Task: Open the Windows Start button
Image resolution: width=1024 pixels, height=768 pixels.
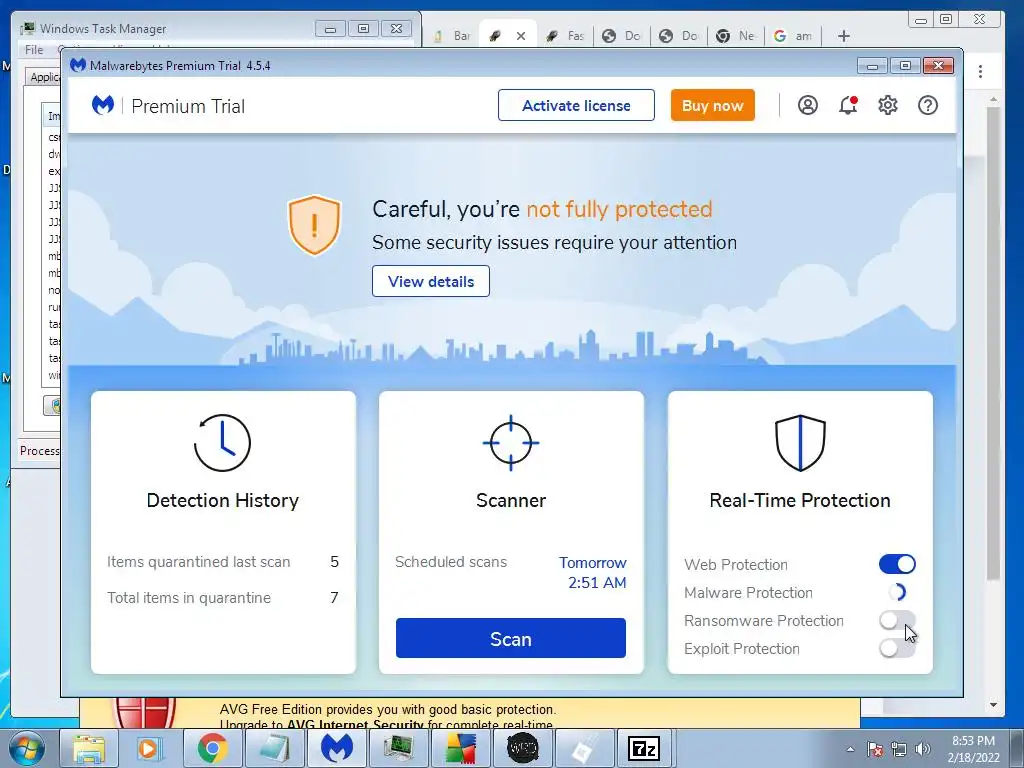Action: (x=26, y=748)
